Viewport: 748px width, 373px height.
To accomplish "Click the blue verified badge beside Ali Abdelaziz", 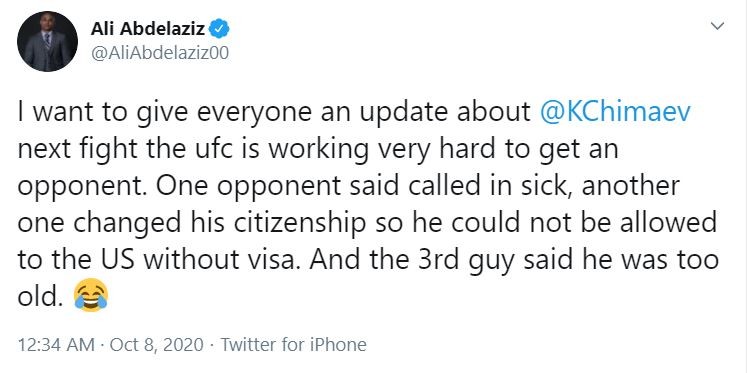I will pos(220,29).
